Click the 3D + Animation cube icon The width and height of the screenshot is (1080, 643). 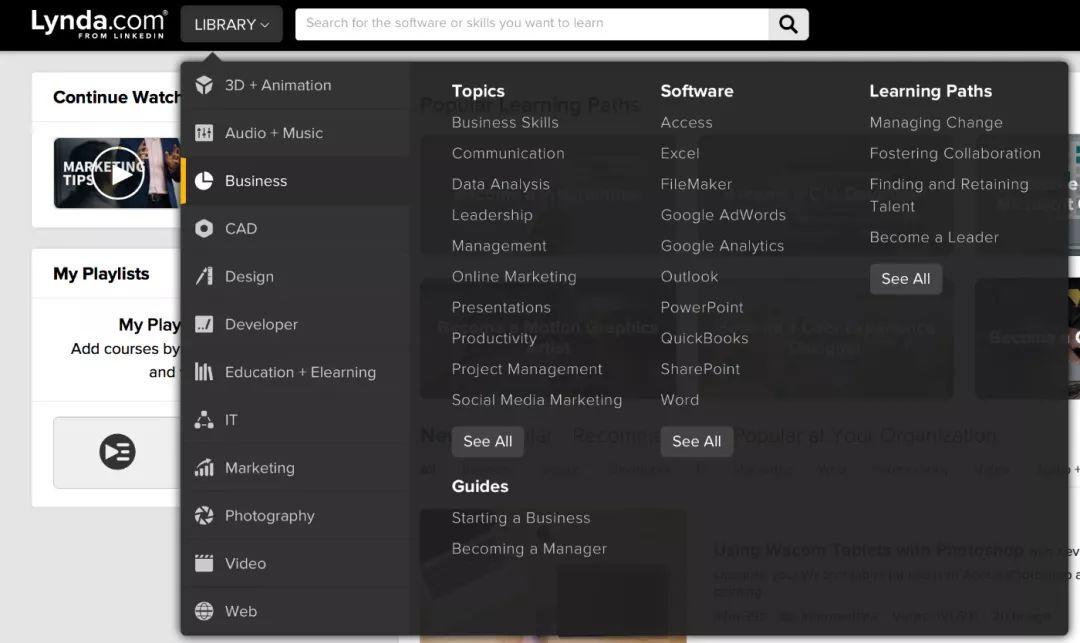click(204, 85)
